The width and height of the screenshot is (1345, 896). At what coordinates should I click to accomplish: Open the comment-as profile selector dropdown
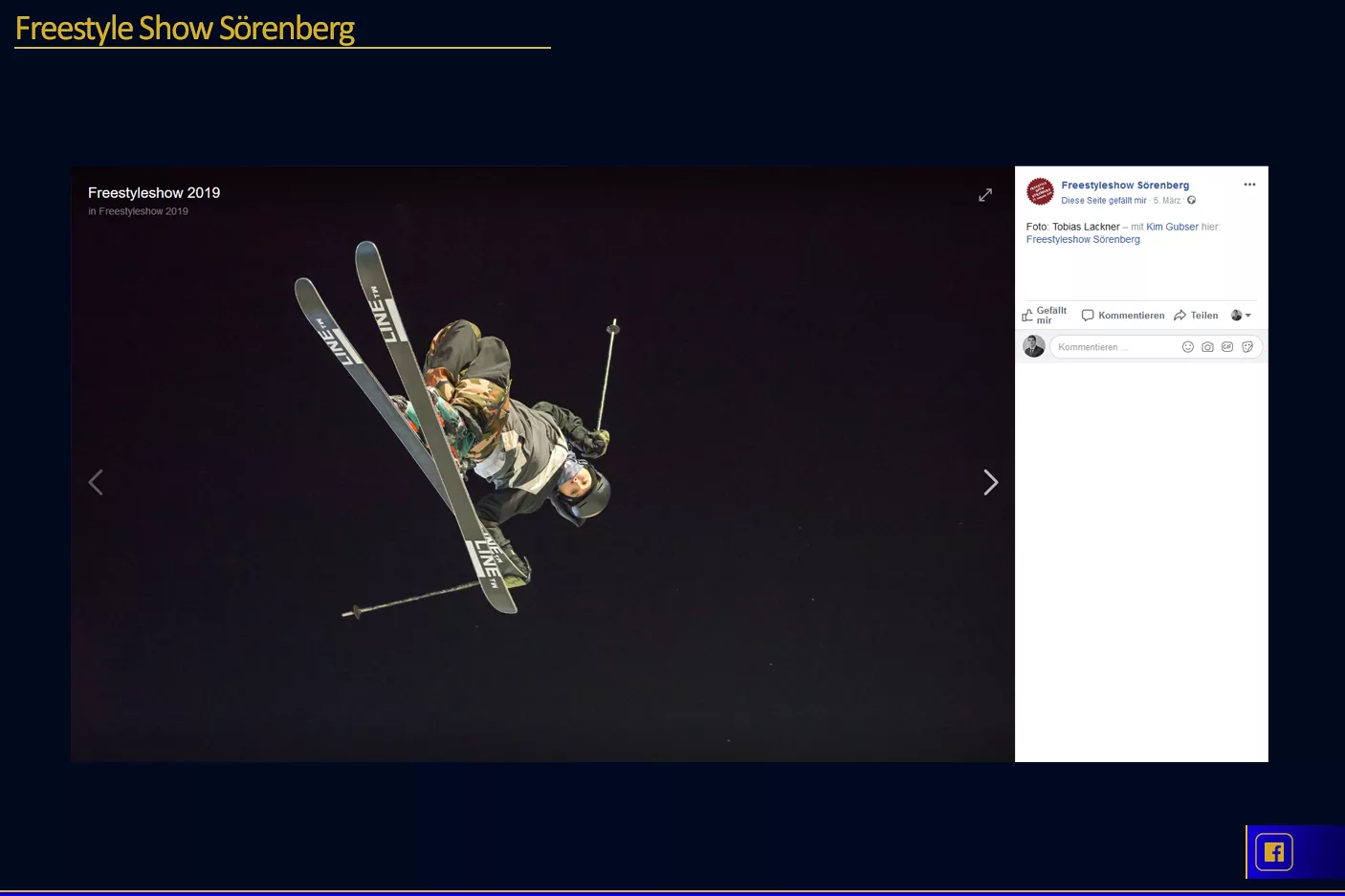pyautogui.click(x=1241, y=316)
